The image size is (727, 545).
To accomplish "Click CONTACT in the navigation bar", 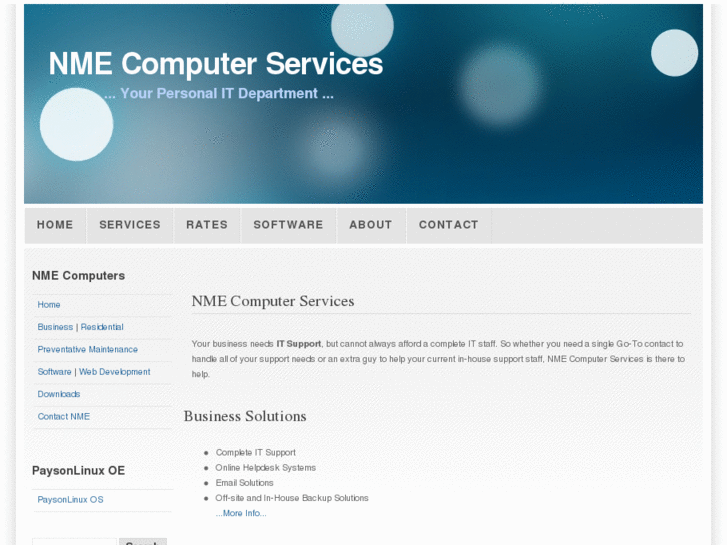I will 448,225.
